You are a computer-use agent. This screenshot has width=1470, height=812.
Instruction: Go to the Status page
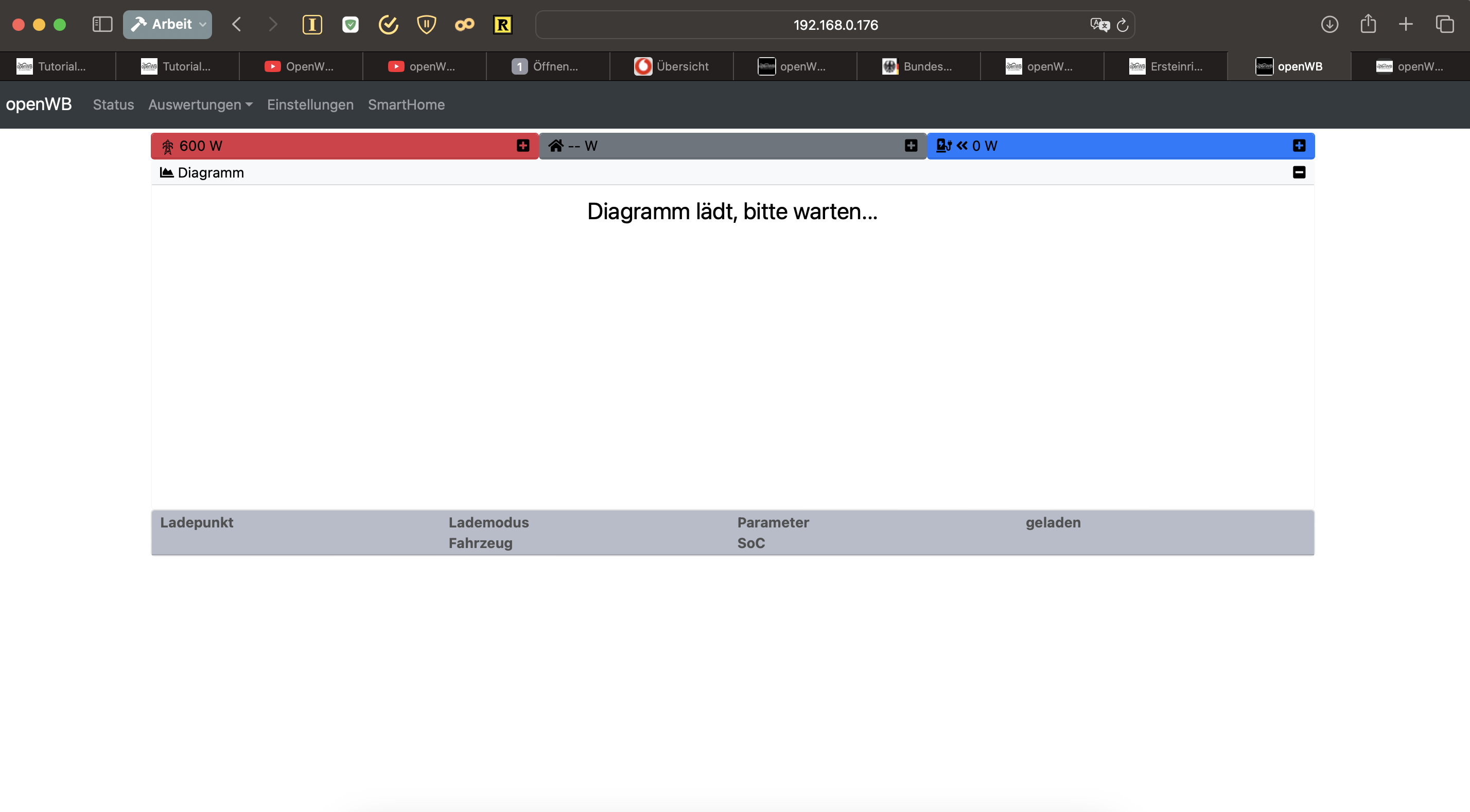tap(113, 104)
